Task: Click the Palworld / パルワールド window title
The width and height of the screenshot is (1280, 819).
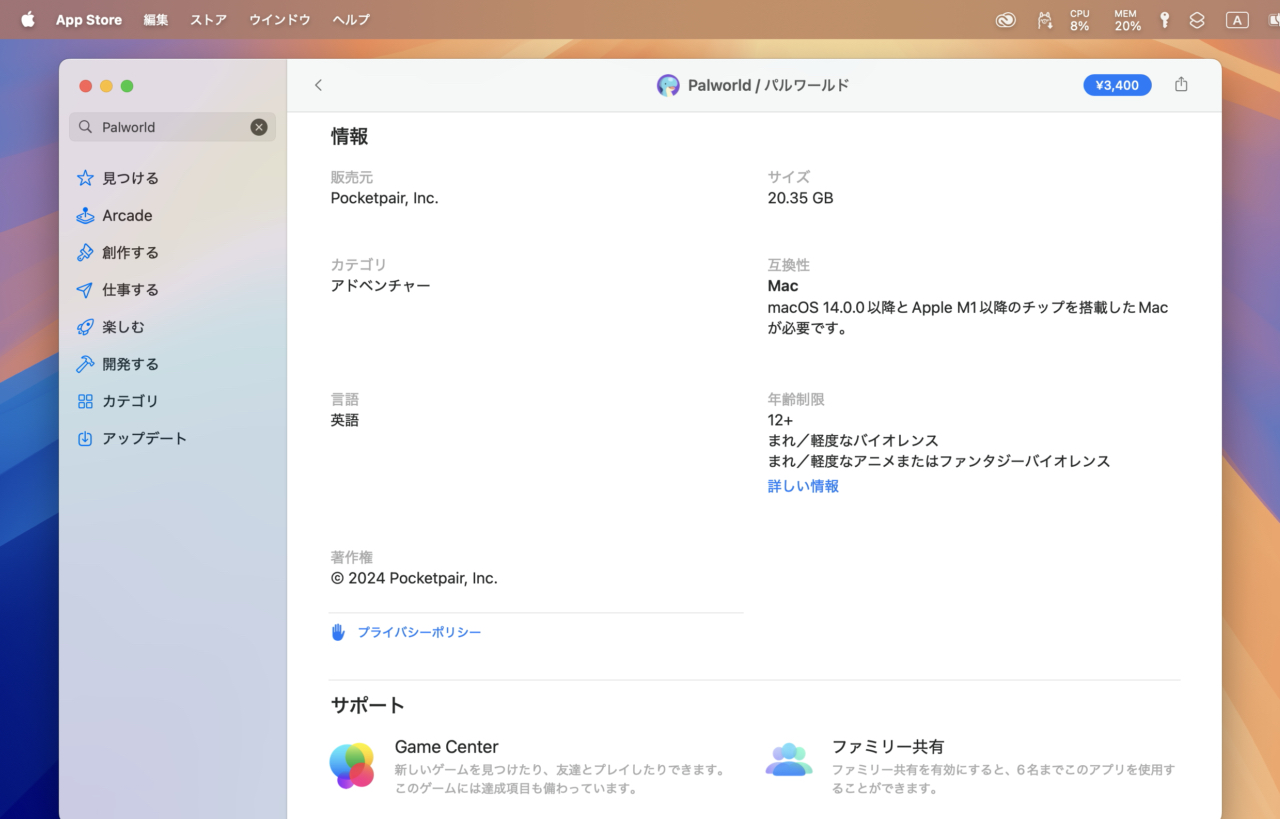Action: (x=768, y=85)
